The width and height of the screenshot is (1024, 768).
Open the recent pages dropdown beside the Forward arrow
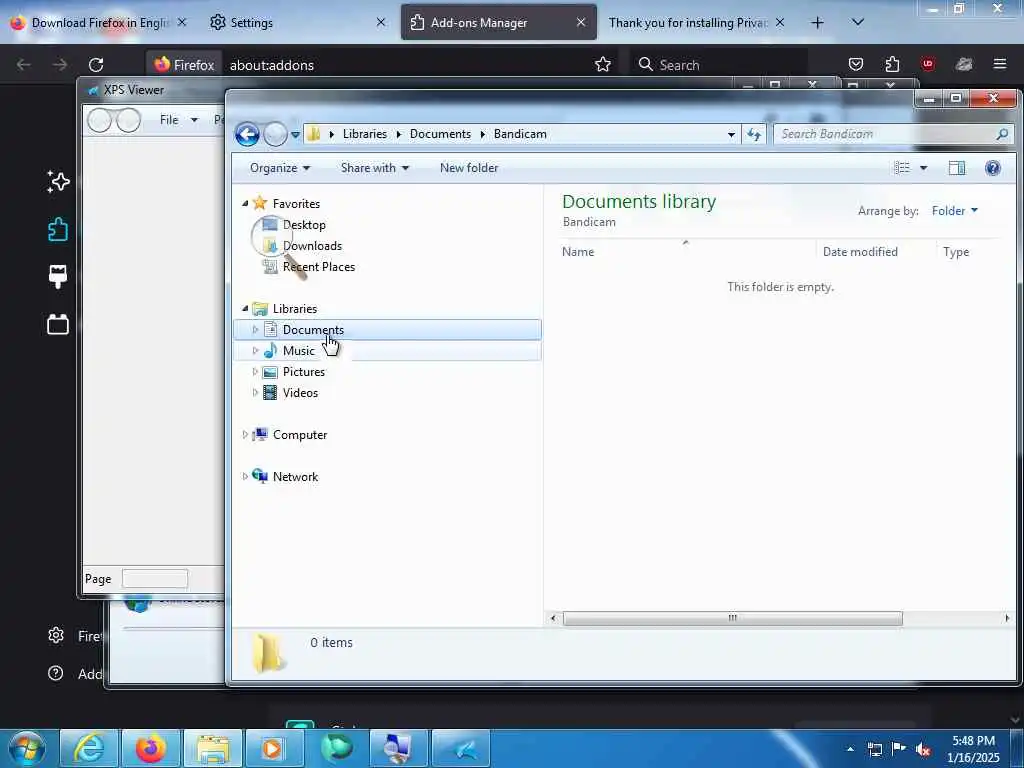[x=295, y=135]
